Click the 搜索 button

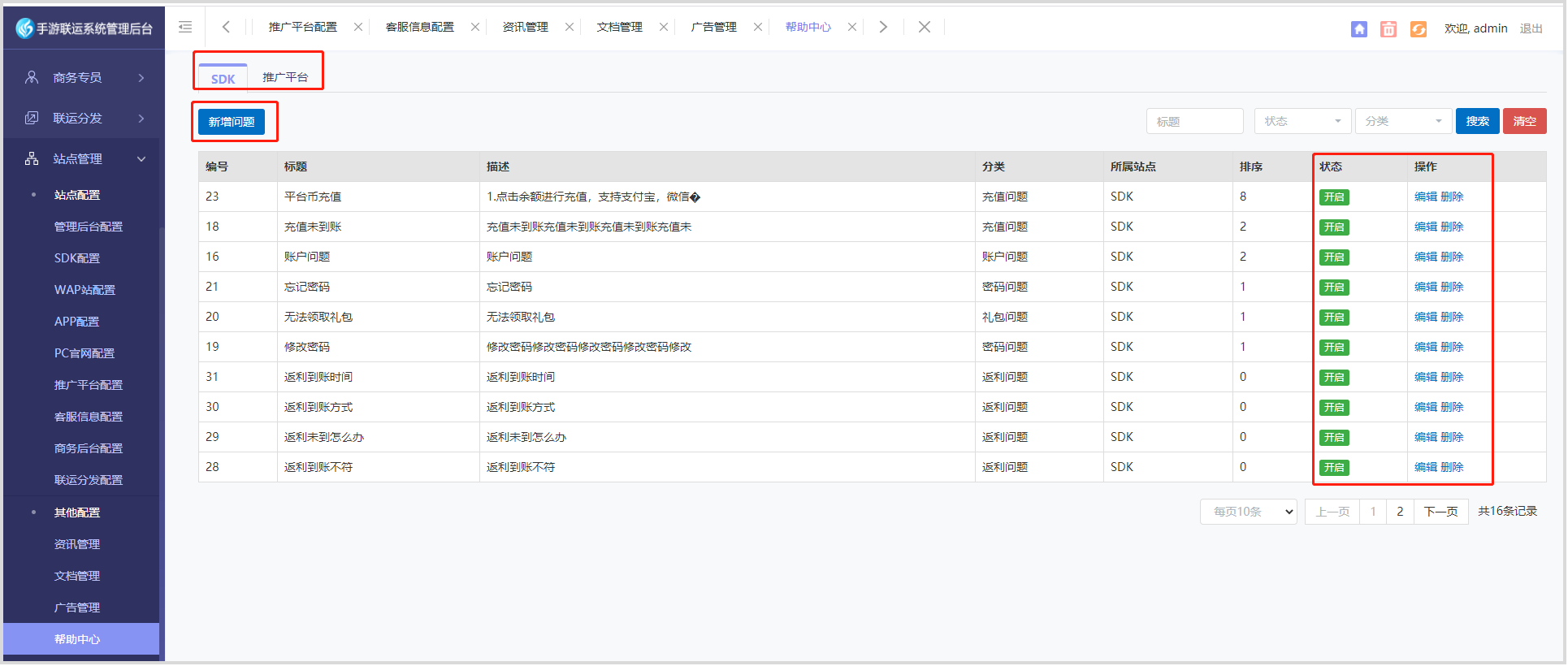click(x=1478, y=121)
